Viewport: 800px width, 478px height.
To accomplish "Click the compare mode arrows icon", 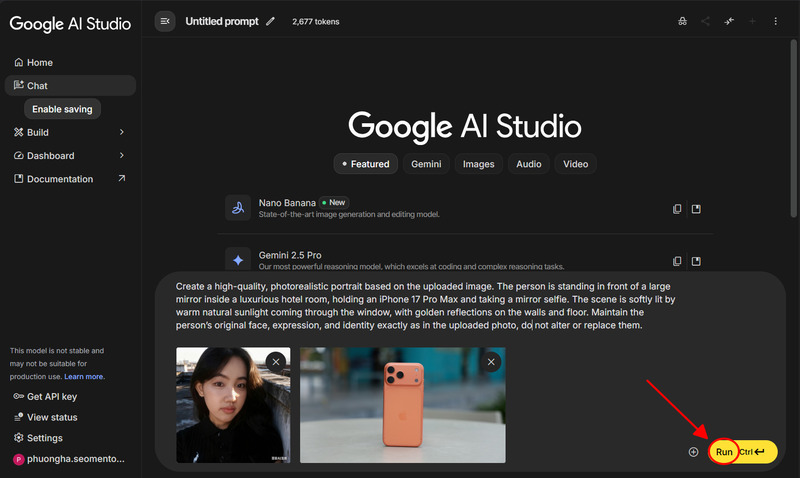I will coord(729,21).
